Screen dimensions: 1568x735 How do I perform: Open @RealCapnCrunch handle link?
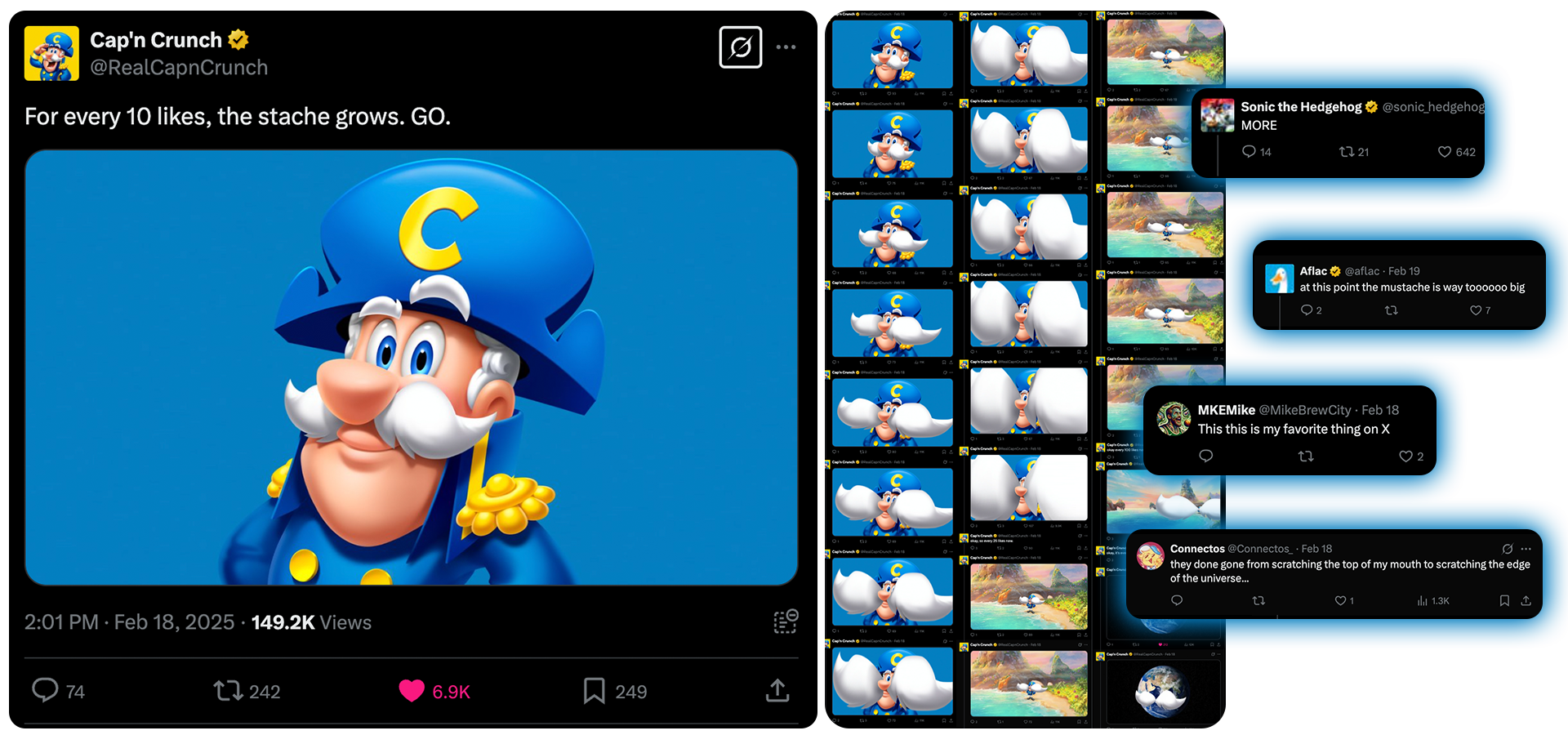pyautogui.click(x=179, y=68)
